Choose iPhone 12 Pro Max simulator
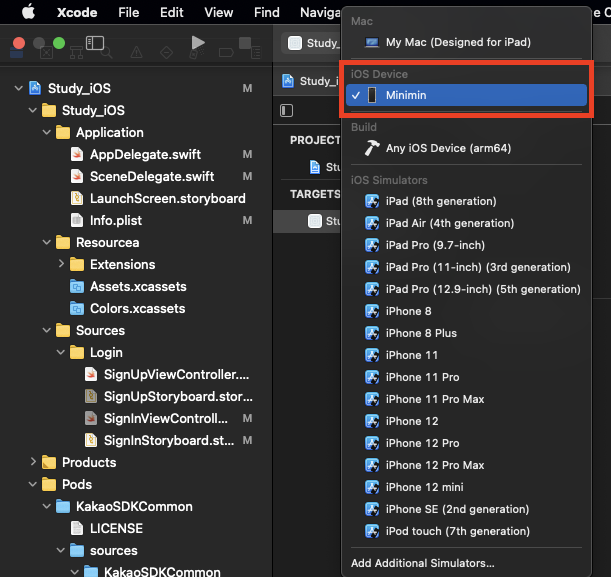The height and width of the screenshot is (577, 611). pos(466,465)
